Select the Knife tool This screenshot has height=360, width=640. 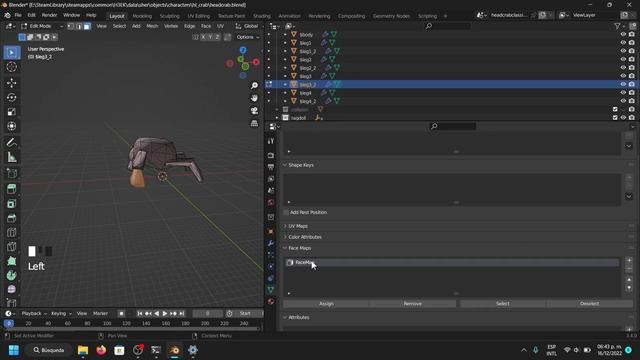(11, 247)
